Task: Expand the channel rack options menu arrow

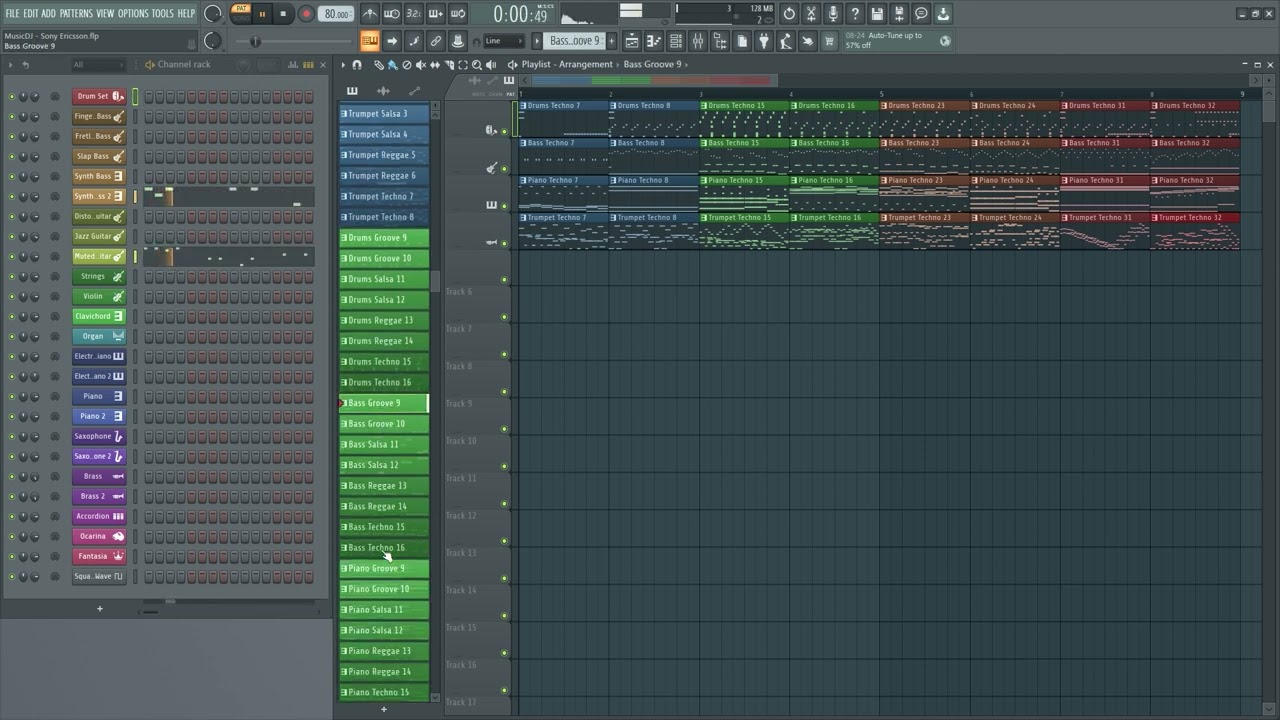Action: [10, 64]
